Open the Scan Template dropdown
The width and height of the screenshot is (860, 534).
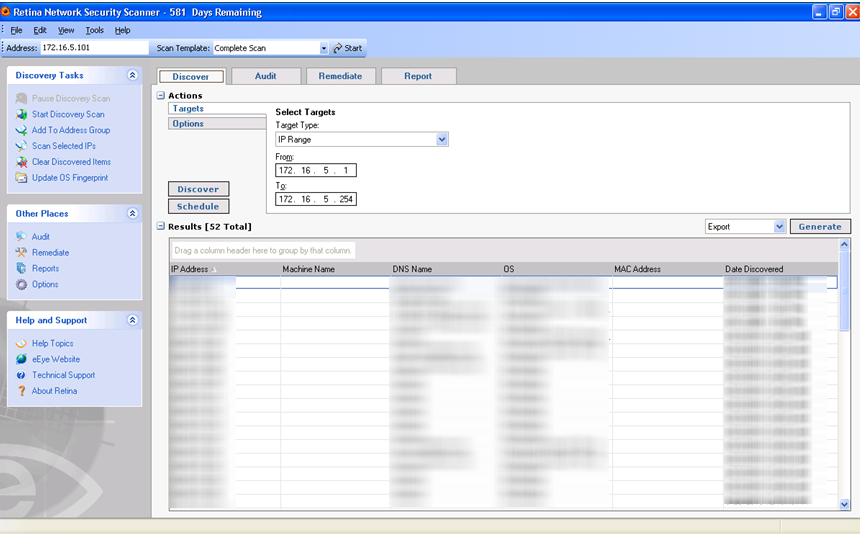pyautogui.click(x=324, y=48)
